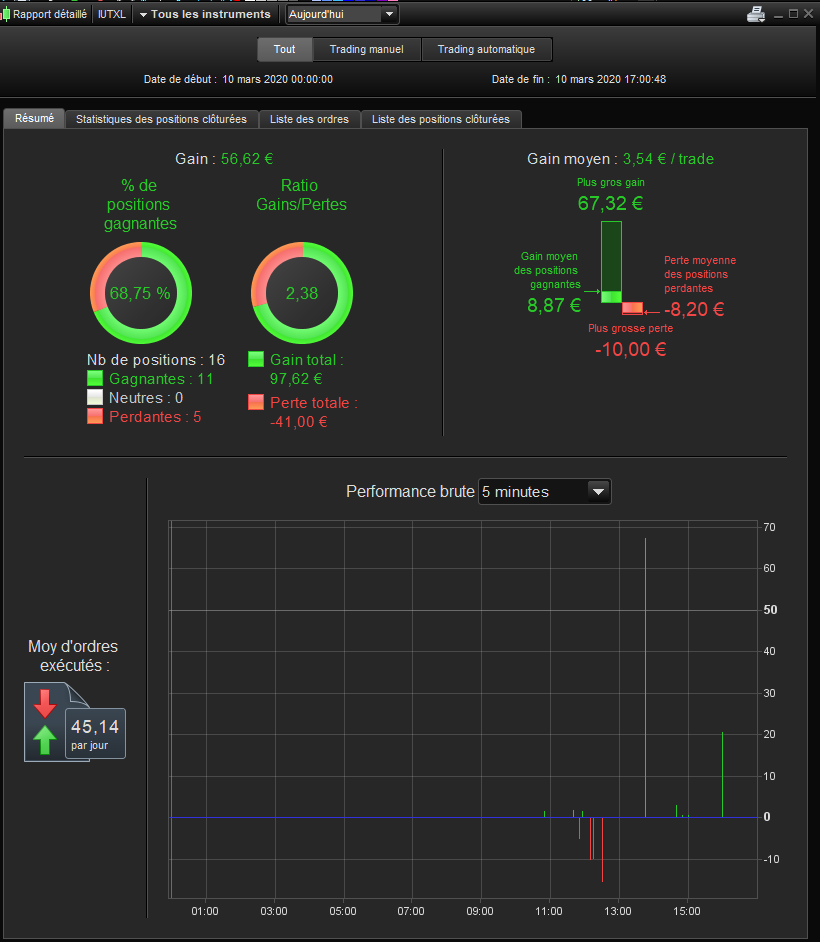Click the red Perdantes legend square
The width and height of the screenshot is (820, 942).
(95, 416)
